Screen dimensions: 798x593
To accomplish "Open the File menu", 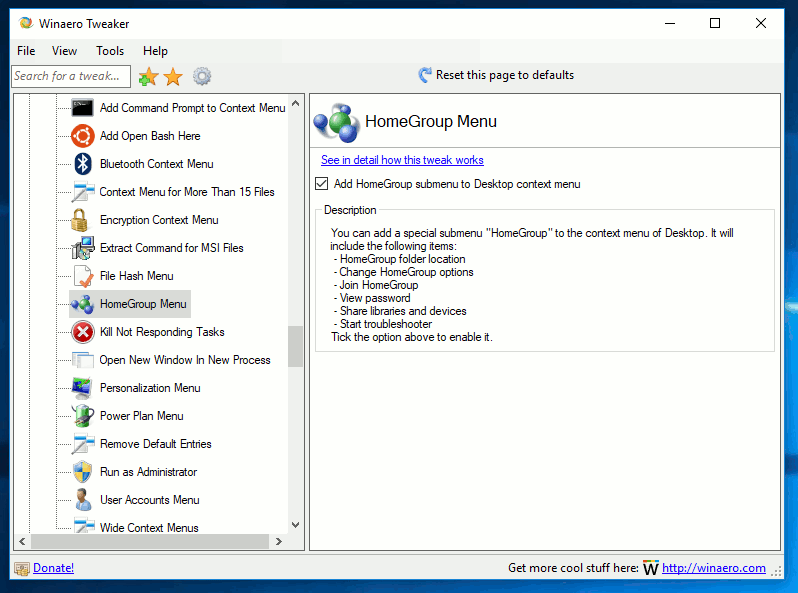I will pyautogui.click(x=26, y=51).
